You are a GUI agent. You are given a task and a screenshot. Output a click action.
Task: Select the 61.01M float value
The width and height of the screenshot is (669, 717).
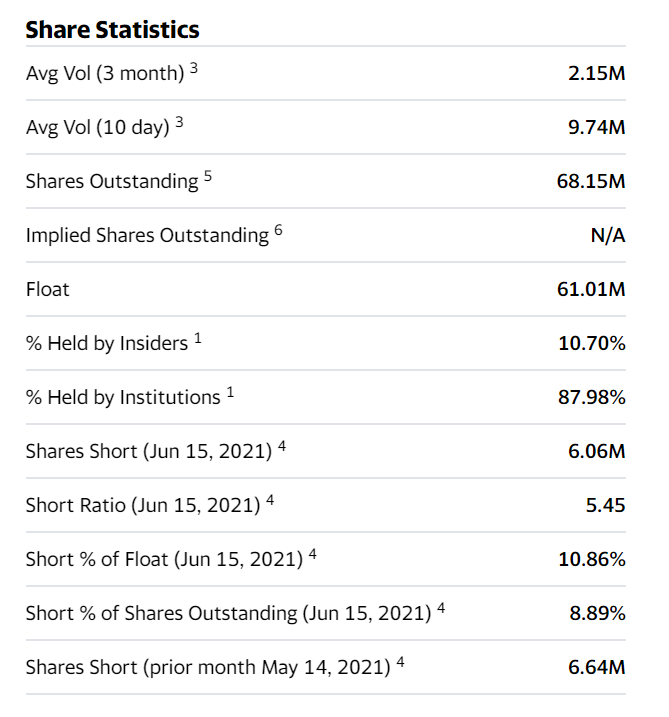pyautogui.click(x=592, y=290)
